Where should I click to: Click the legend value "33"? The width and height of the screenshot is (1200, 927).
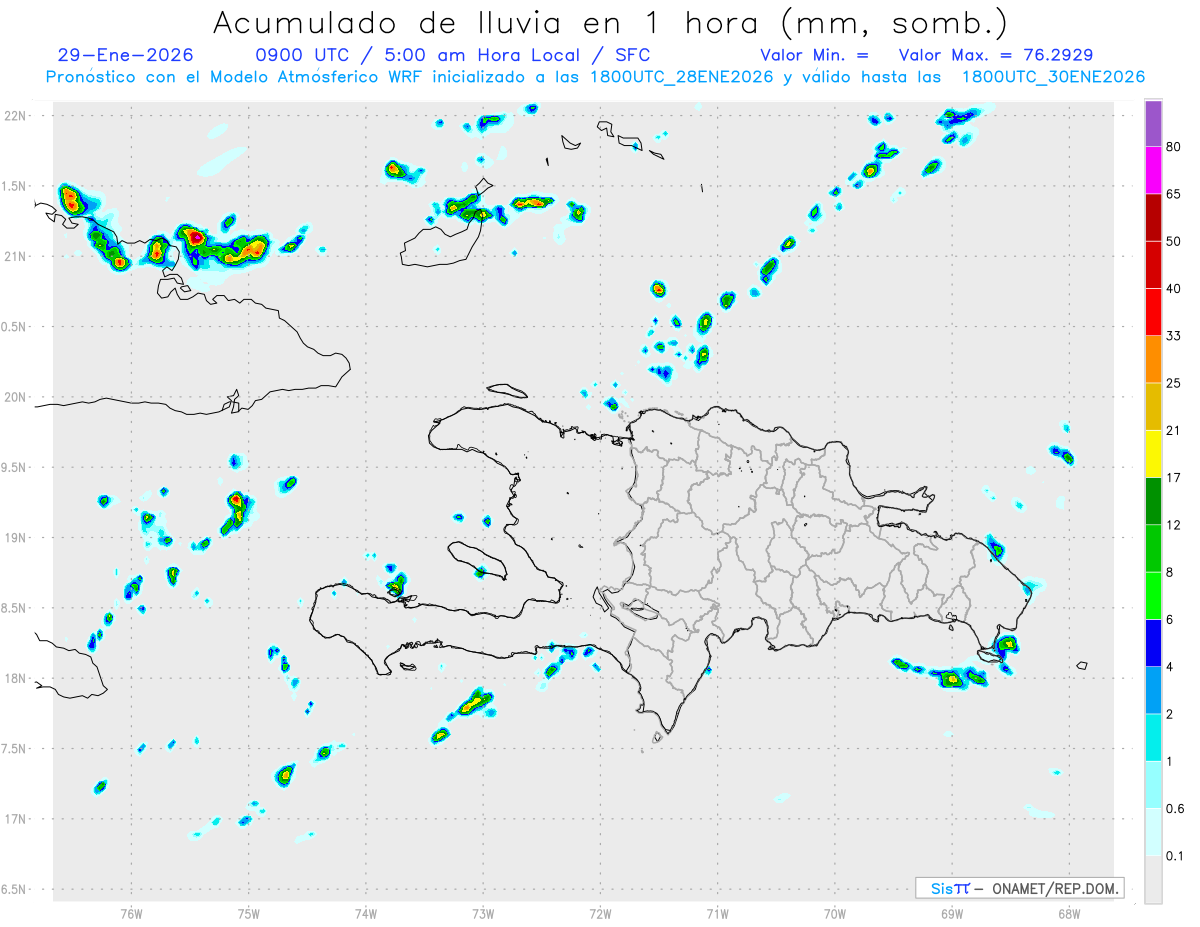click(1174, 336)
